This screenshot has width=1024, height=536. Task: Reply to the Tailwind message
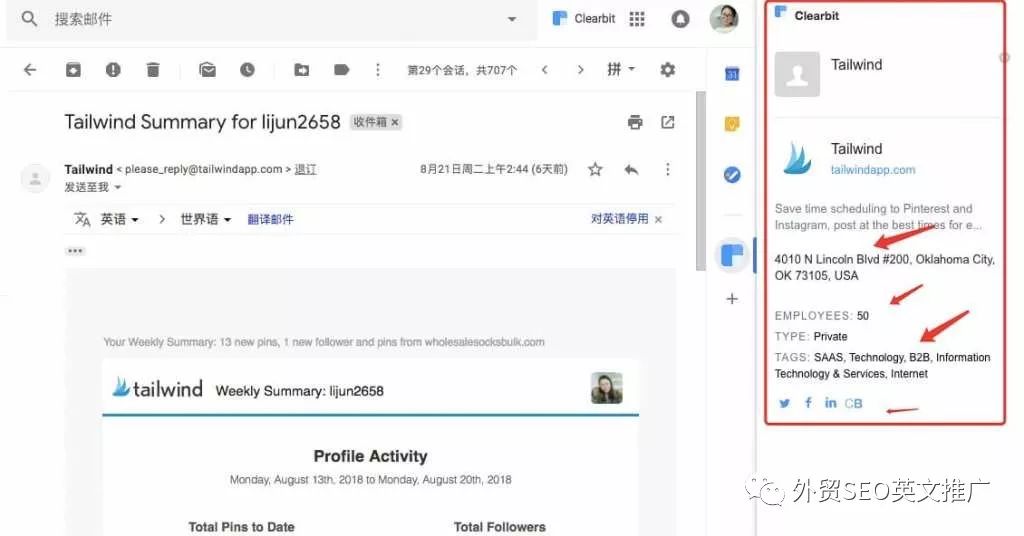[x=631, y=170]
